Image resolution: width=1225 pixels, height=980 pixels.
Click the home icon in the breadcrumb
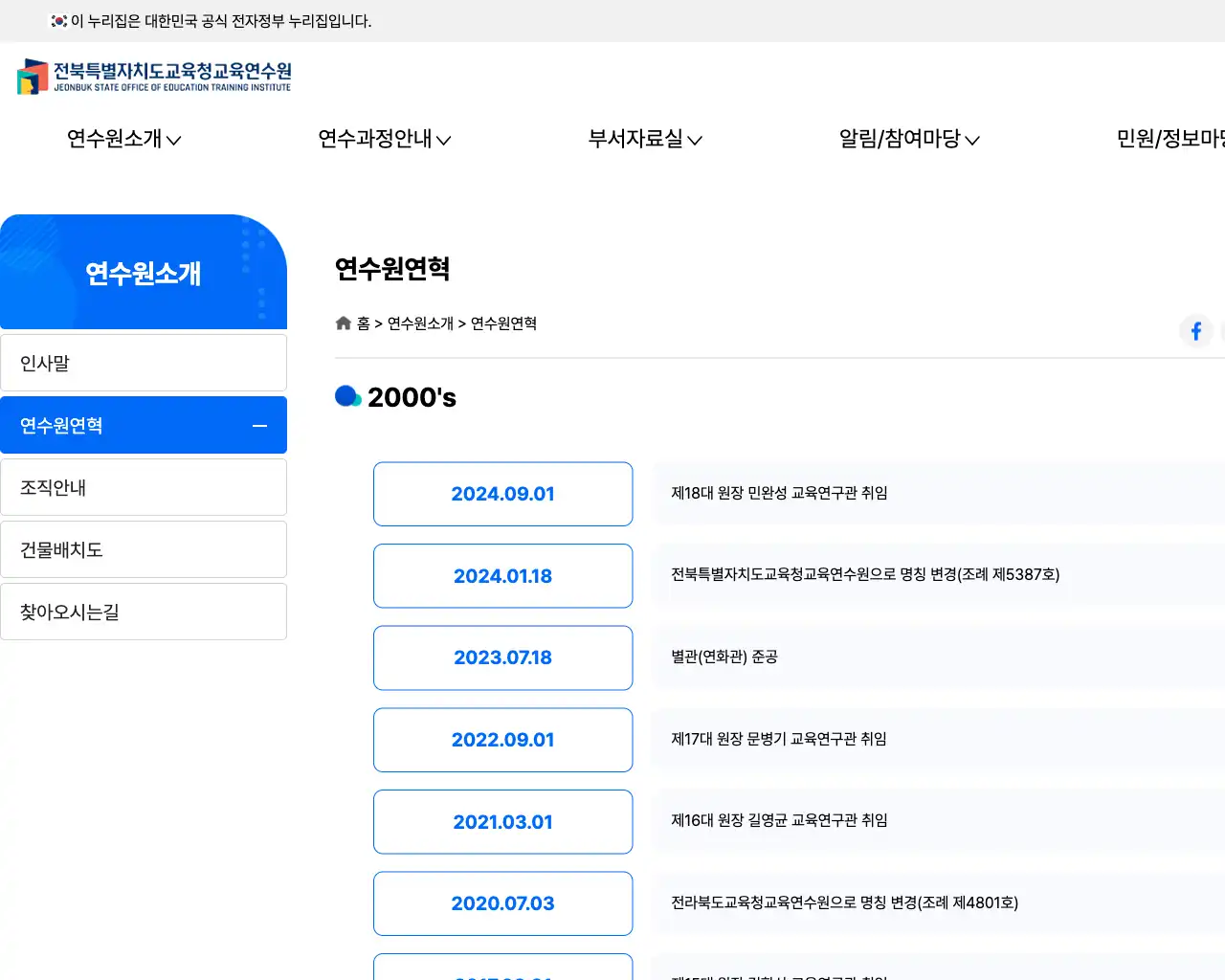pyautogui.click(x=343, y=323)
